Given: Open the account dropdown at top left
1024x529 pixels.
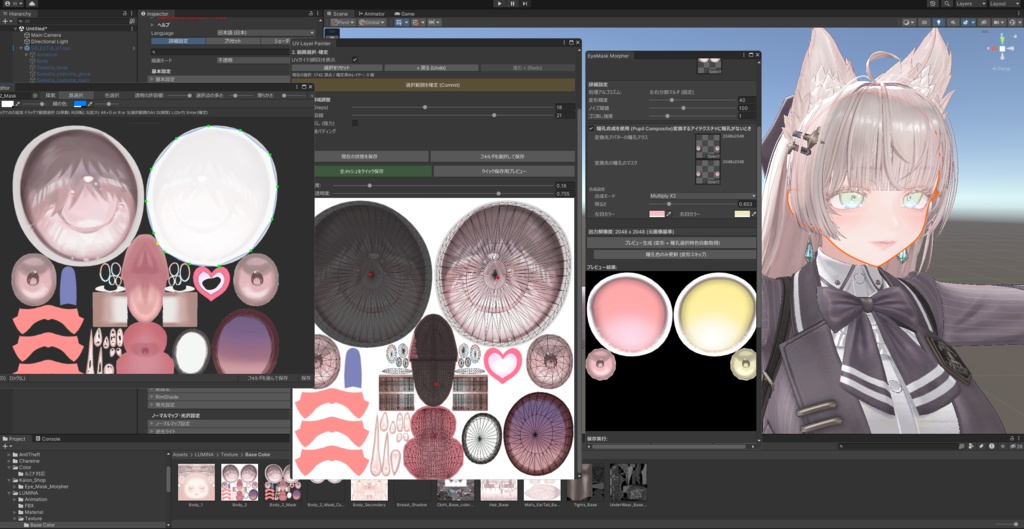Looking at the screenshot, I should 14,4.
